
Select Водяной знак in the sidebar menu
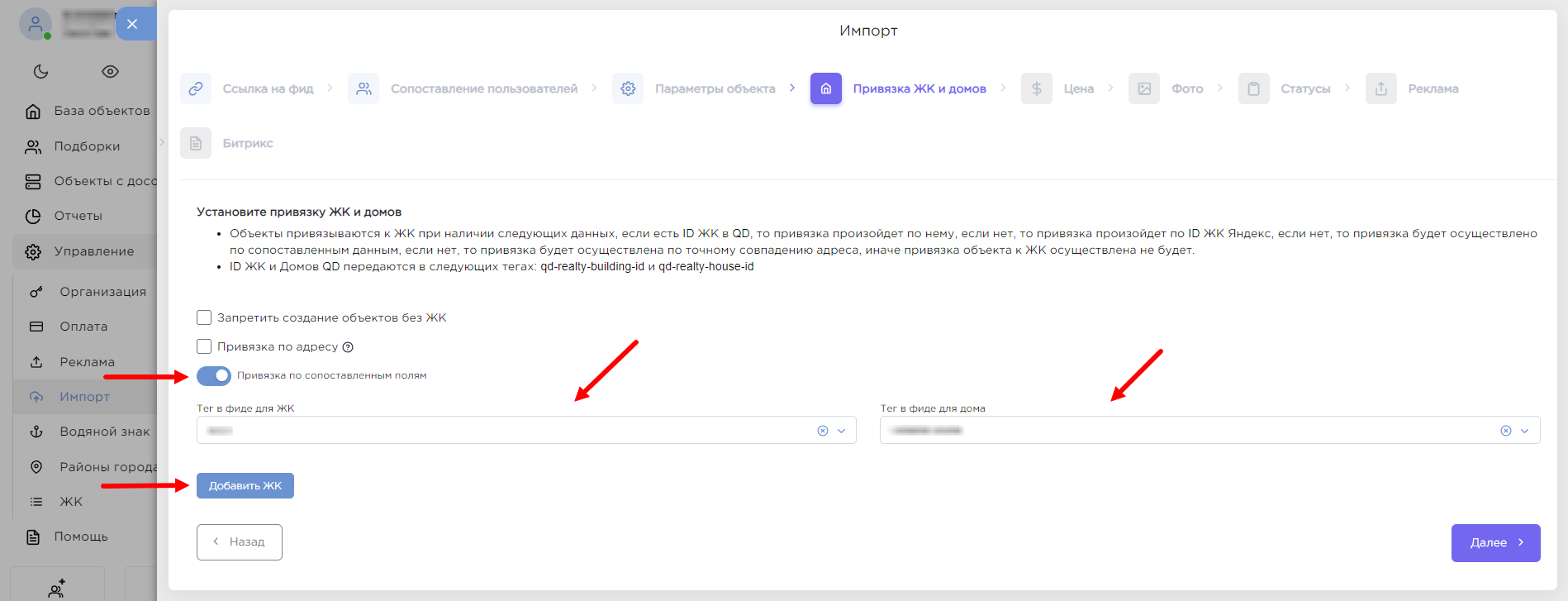click(x=104, y=432)
